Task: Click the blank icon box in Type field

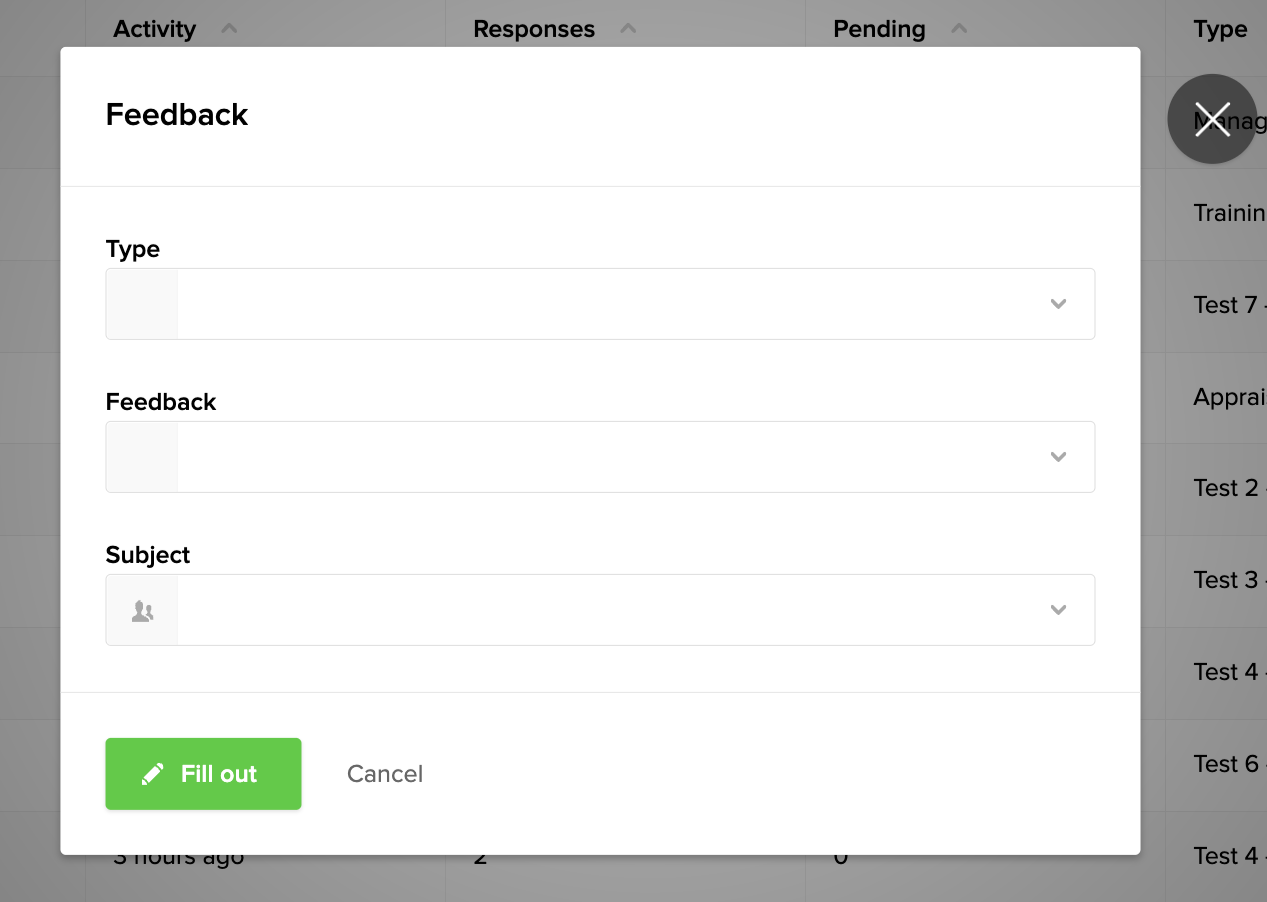Action: (x=142, y=304)
